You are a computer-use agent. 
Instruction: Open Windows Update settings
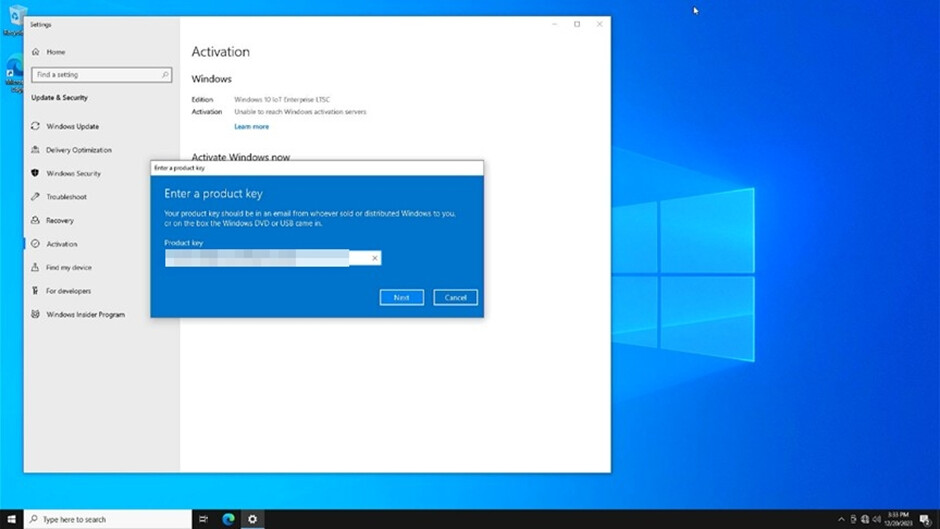click(73, 127)
